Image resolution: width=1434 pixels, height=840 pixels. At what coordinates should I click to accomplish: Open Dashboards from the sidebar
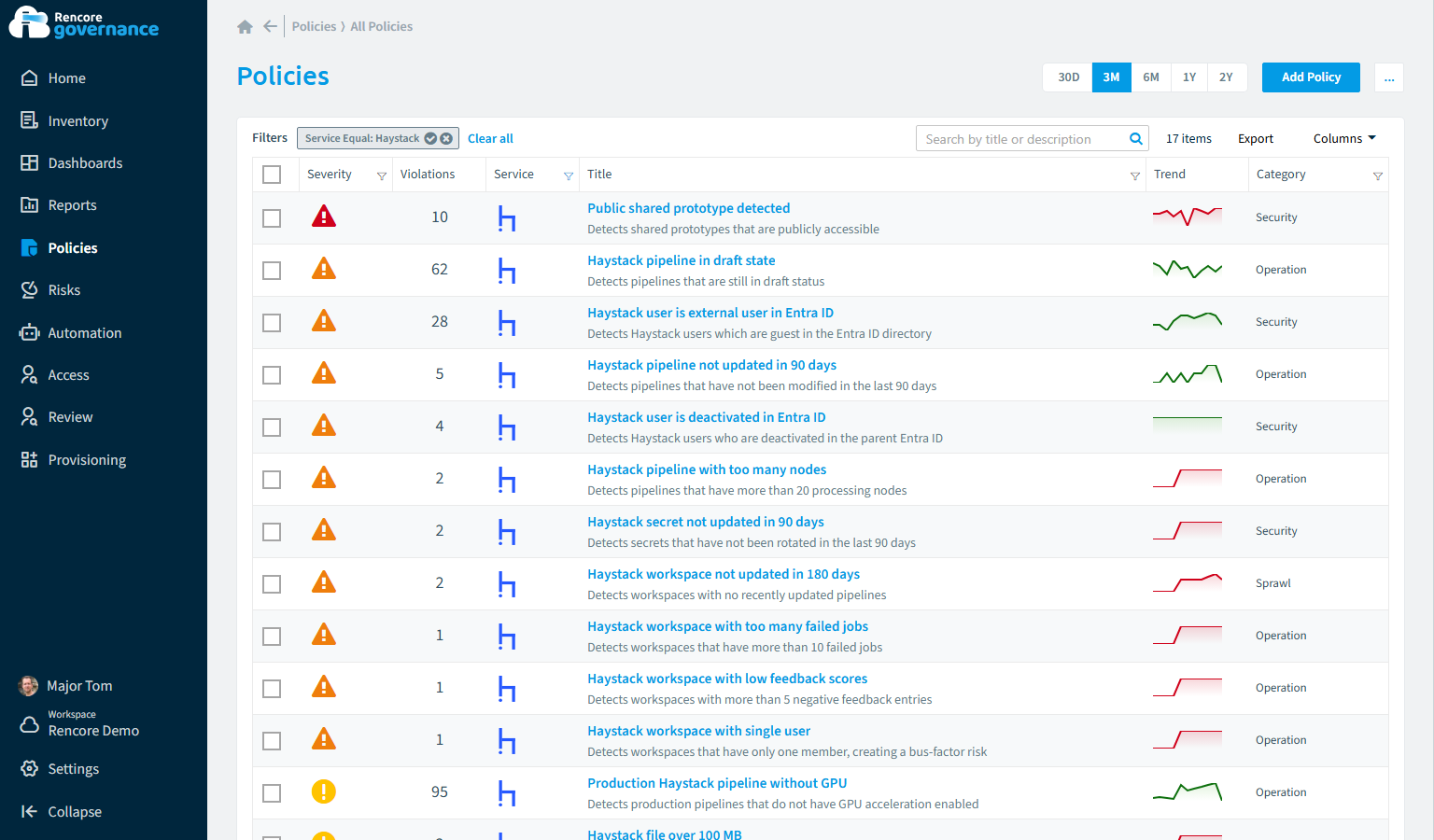click(x=72, y=163)
